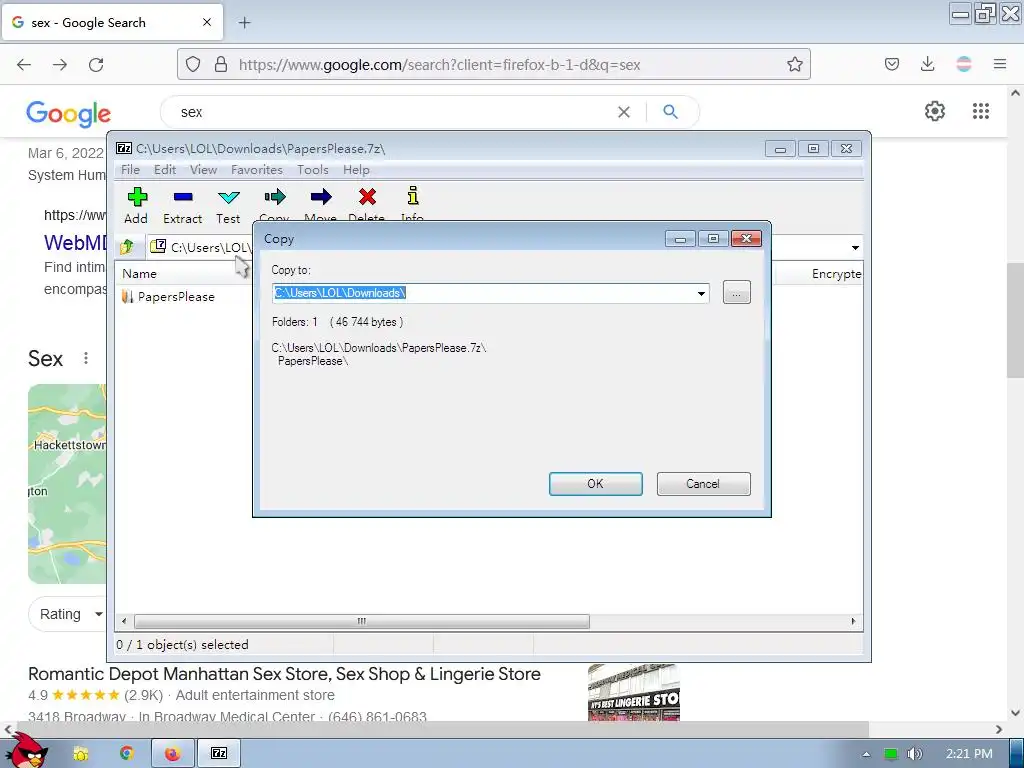The width and height of the screenshot is (1024, 768).
Task: Click the 7-Zip horizontal scrollbar thumb
Action: point(361,621)
